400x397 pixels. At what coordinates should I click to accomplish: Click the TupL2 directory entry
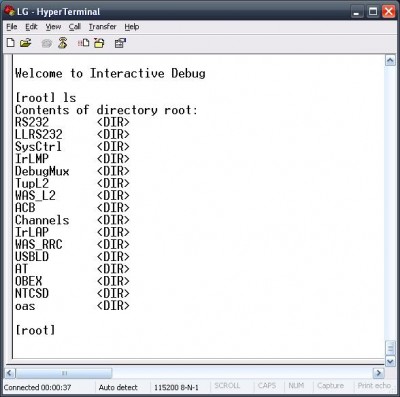coord(32,183)
